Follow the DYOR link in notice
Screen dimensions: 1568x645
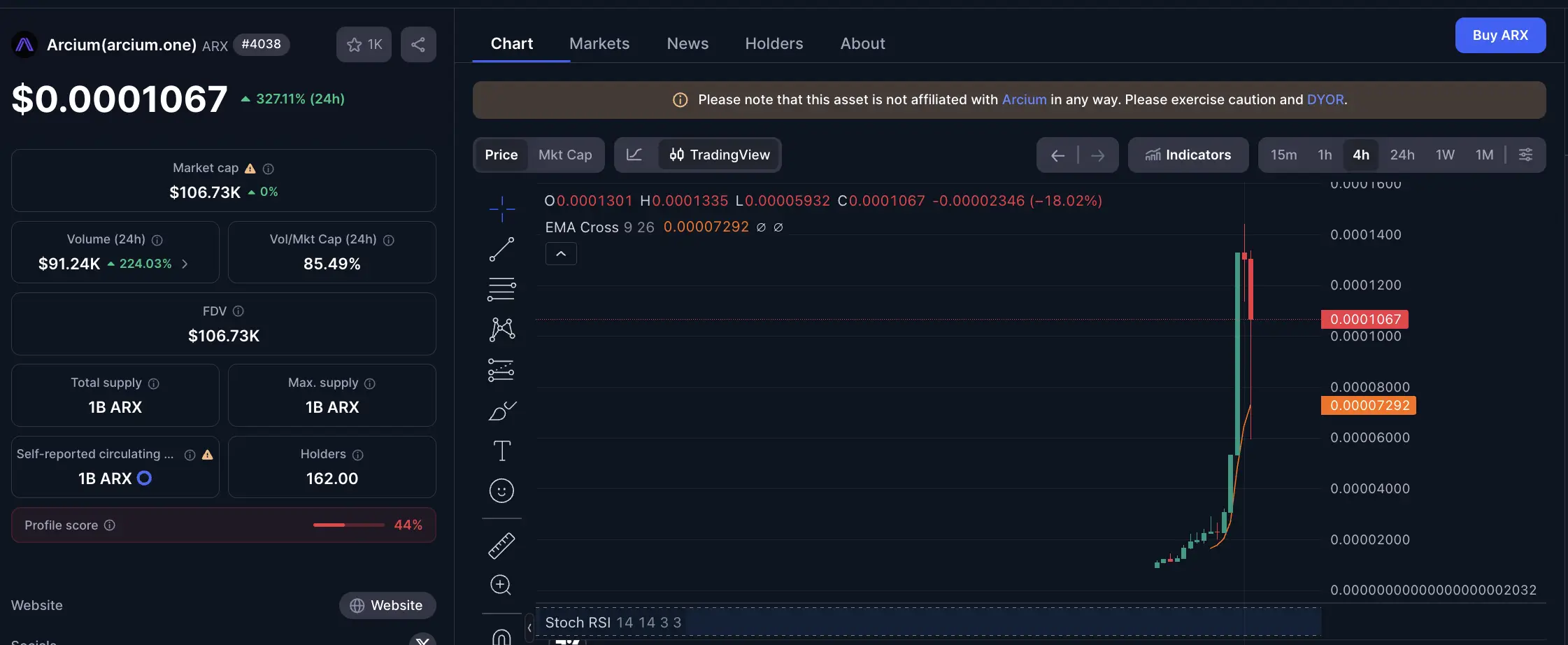[x=1325, y=99]
